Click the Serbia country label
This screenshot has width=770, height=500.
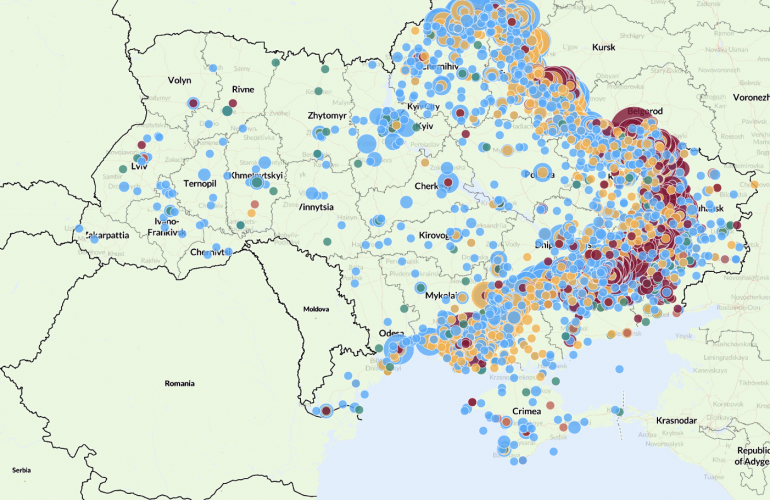pos(18,469)
